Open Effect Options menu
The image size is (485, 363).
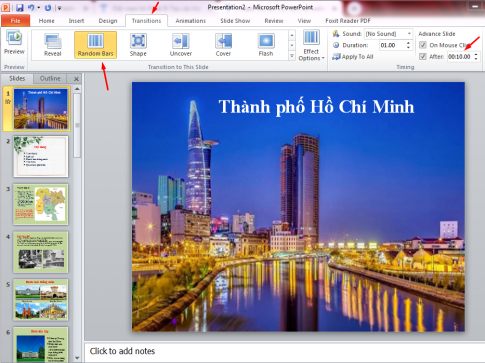pyautogui.click(x=311, y=46)
